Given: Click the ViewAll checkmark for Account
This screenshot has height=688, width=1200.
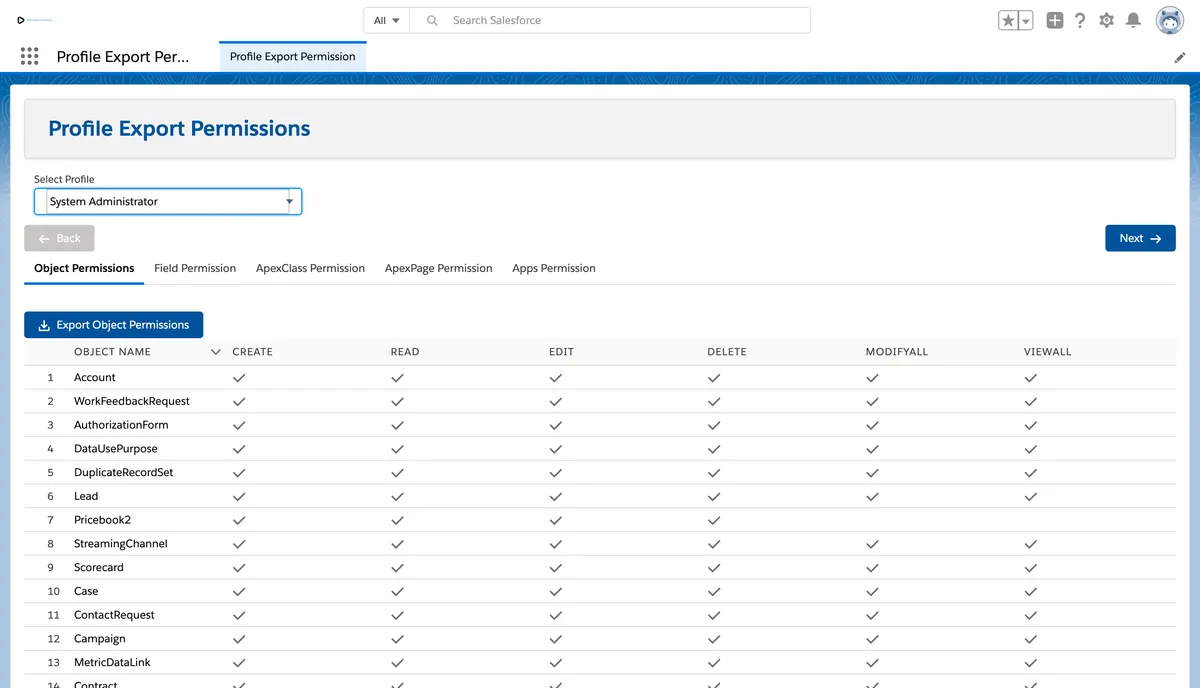Looking at the screenshot, I should coord(1031,378).
